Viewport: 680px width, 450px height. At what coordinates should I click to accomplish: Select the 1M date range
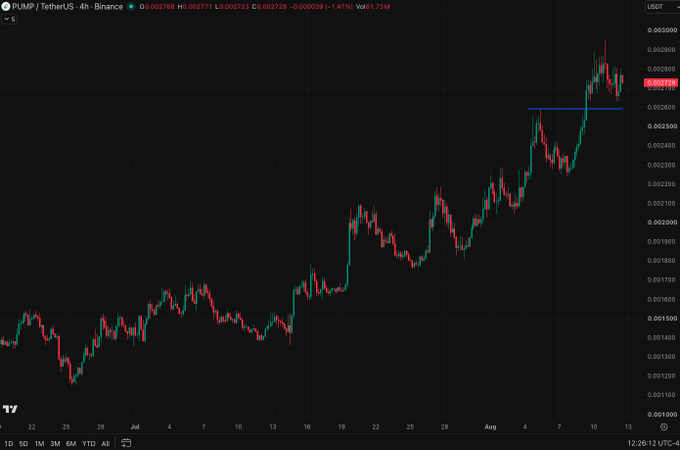tap(39, 443)
